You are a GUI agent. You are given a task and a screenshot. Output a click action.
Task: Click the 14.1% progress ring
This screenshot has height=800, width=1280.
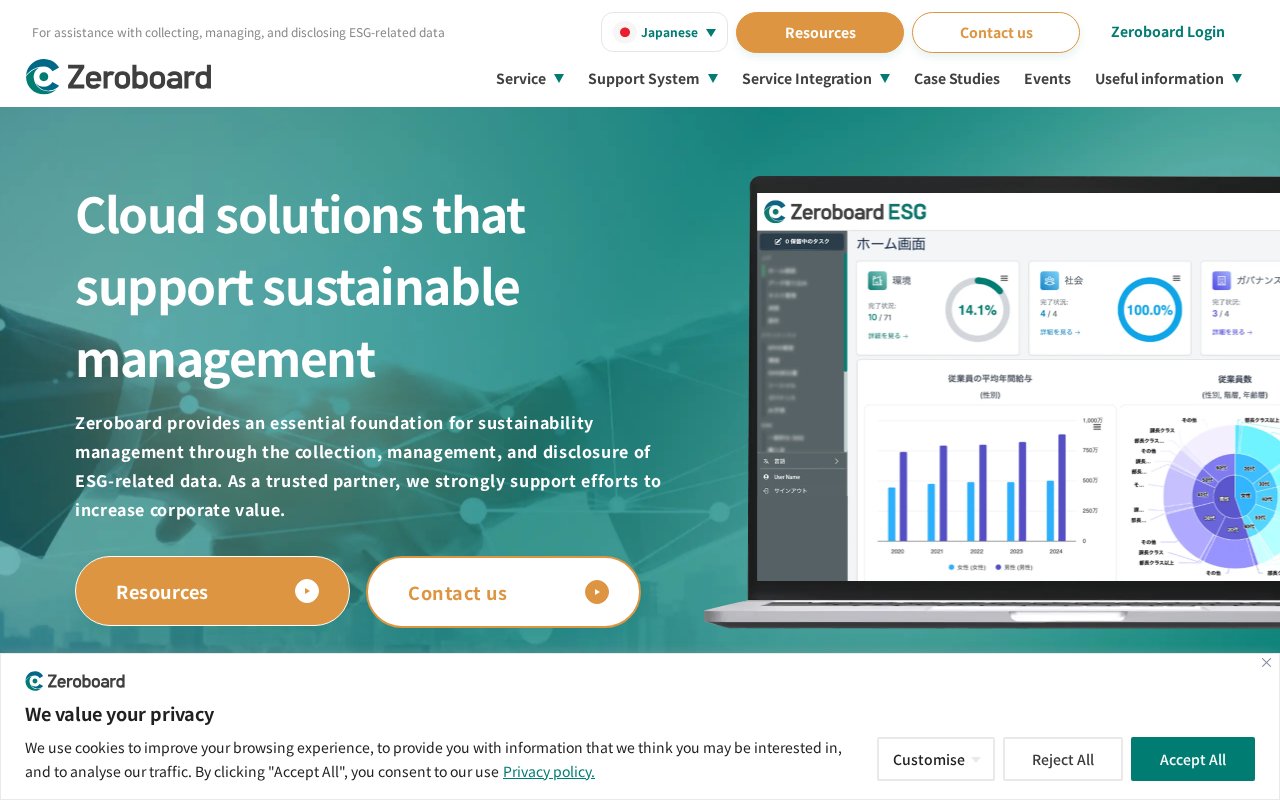[x=977, y=310]
